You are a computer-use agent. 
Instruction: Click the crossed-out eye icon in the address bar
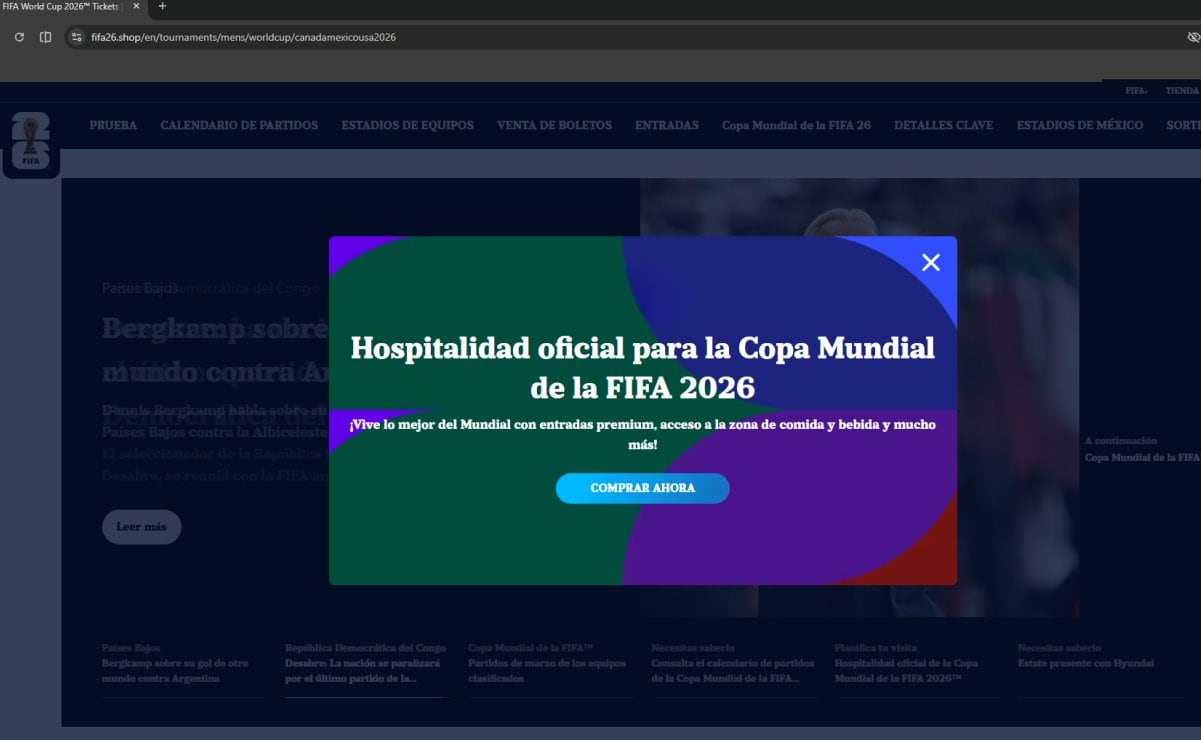1193,37
